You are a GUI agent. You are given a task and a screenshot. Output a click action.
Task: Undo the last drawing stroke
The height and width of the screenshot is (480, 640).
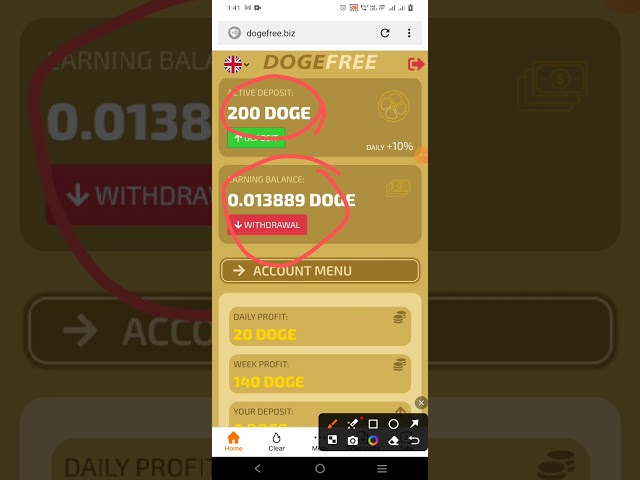[414, 440]
